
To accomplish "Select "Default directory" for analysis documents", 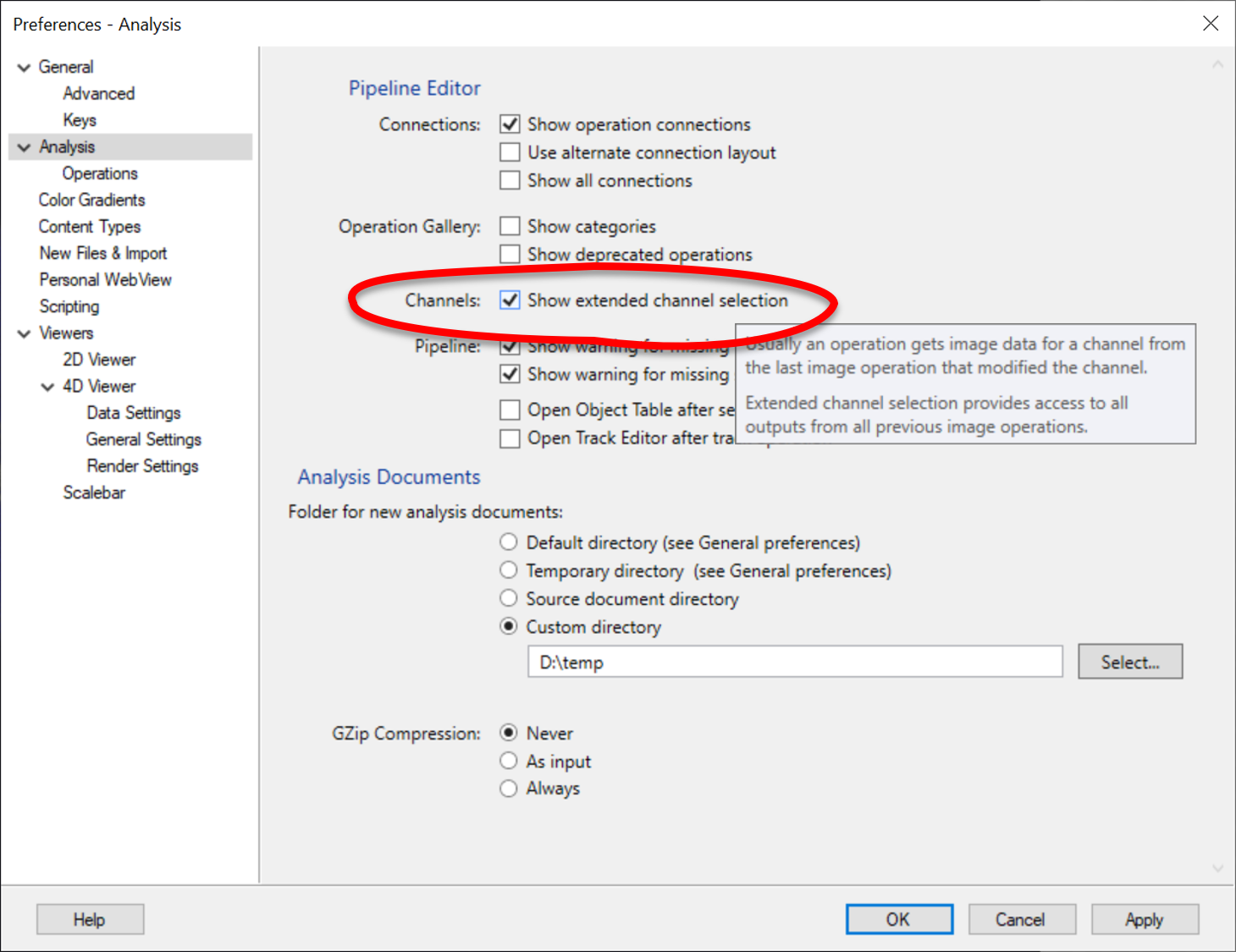I will pos(508,542).
